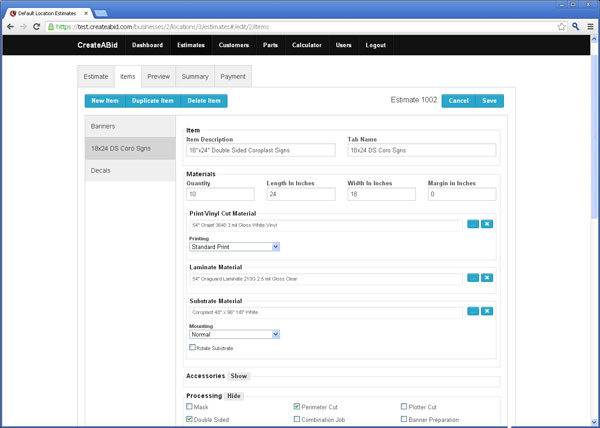600x428 pixels.
Task: Browse for Substrate Material
Action: [473, 311]
